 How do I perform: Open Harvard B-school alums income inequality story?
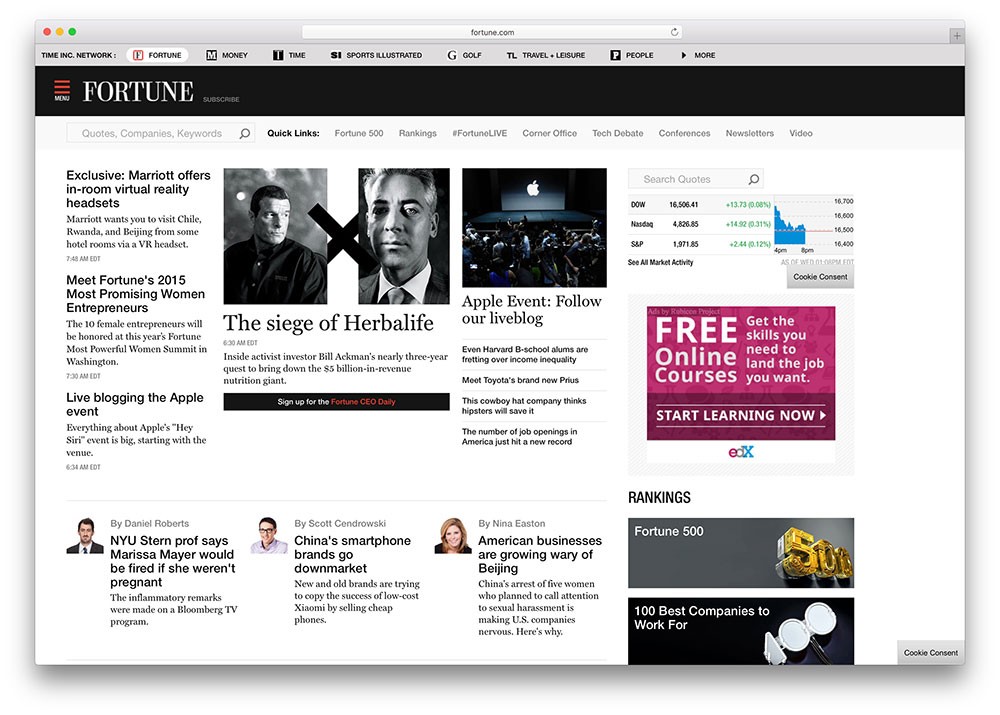pyautogui.click(x=525, y=355)
